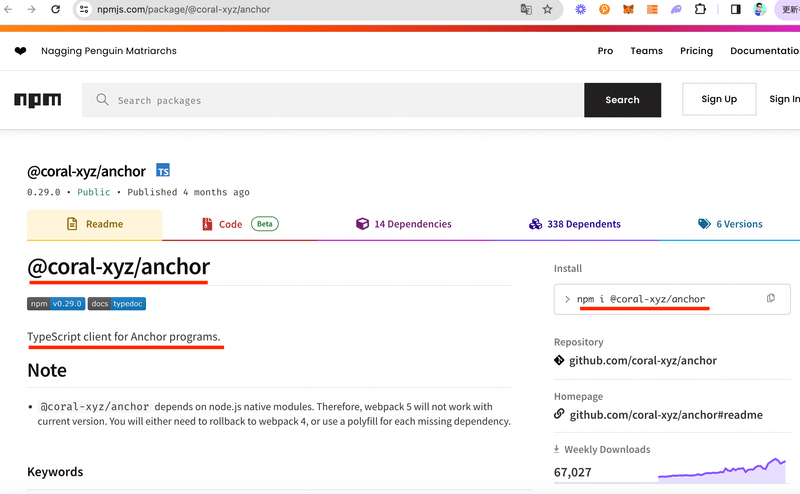800x494 pixels.
Task: Open the MetaMask fox extension
Action: coord(628,9)
